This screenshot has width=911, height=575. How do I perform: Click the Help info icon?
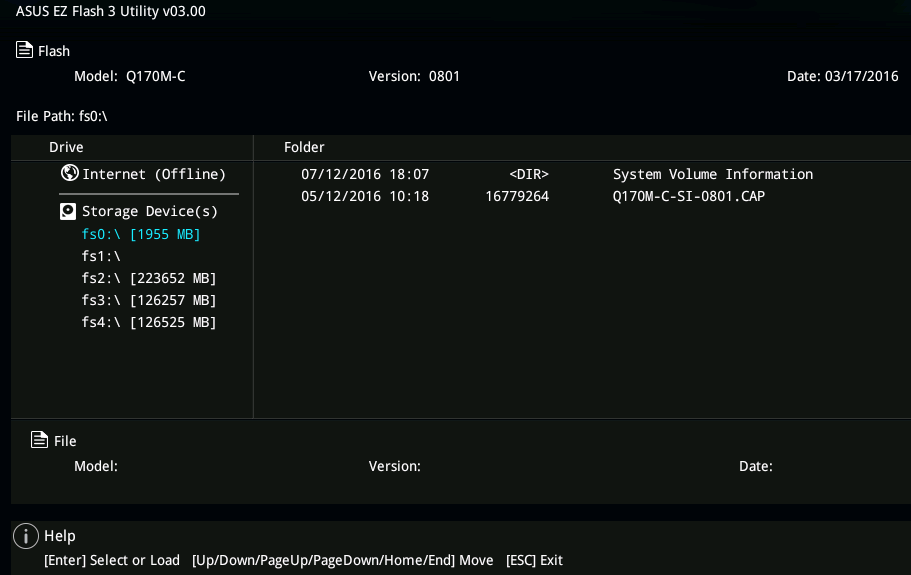pos(26,536)
